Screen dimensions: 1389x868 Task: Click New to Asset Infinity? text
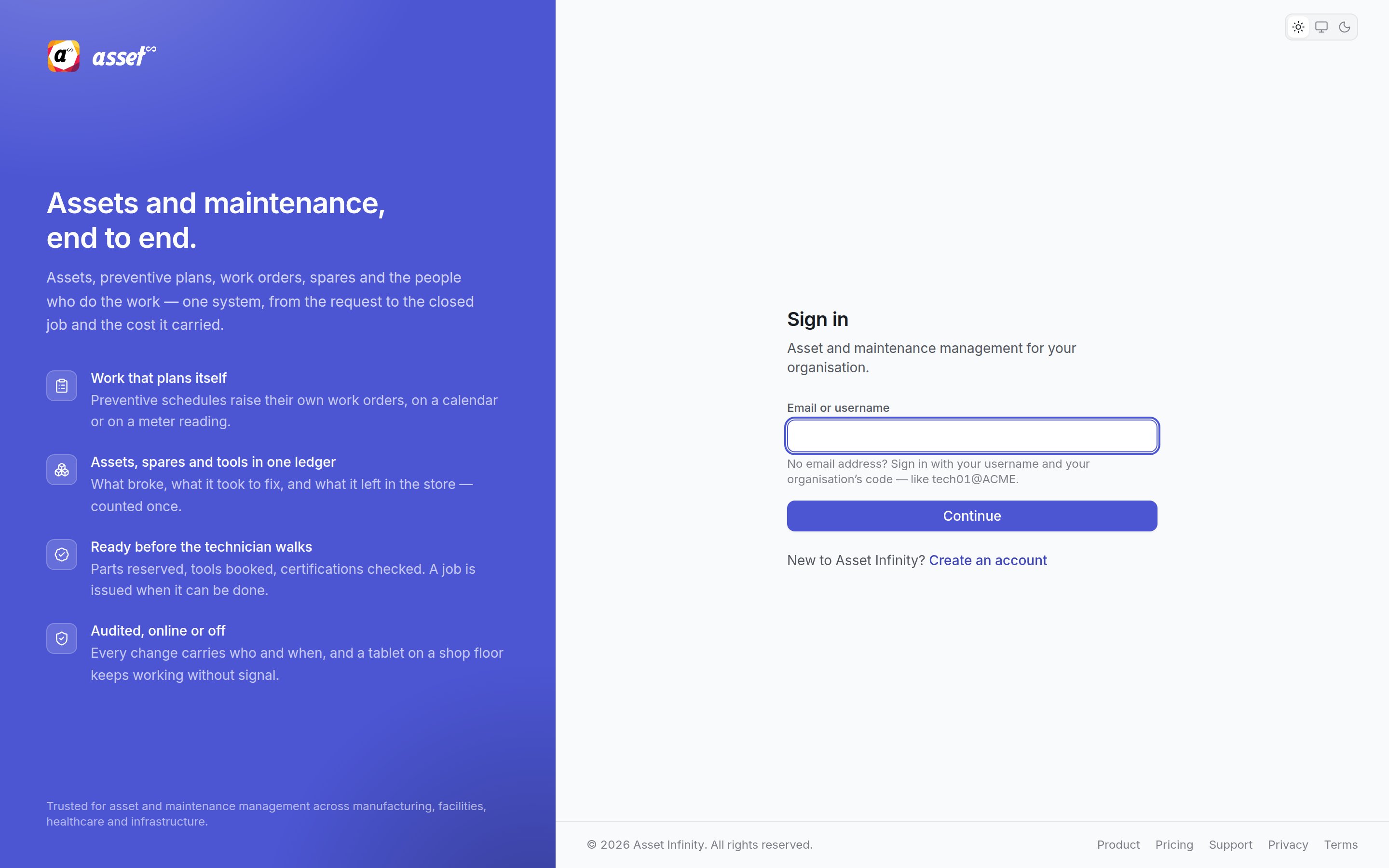click(856, 560)
